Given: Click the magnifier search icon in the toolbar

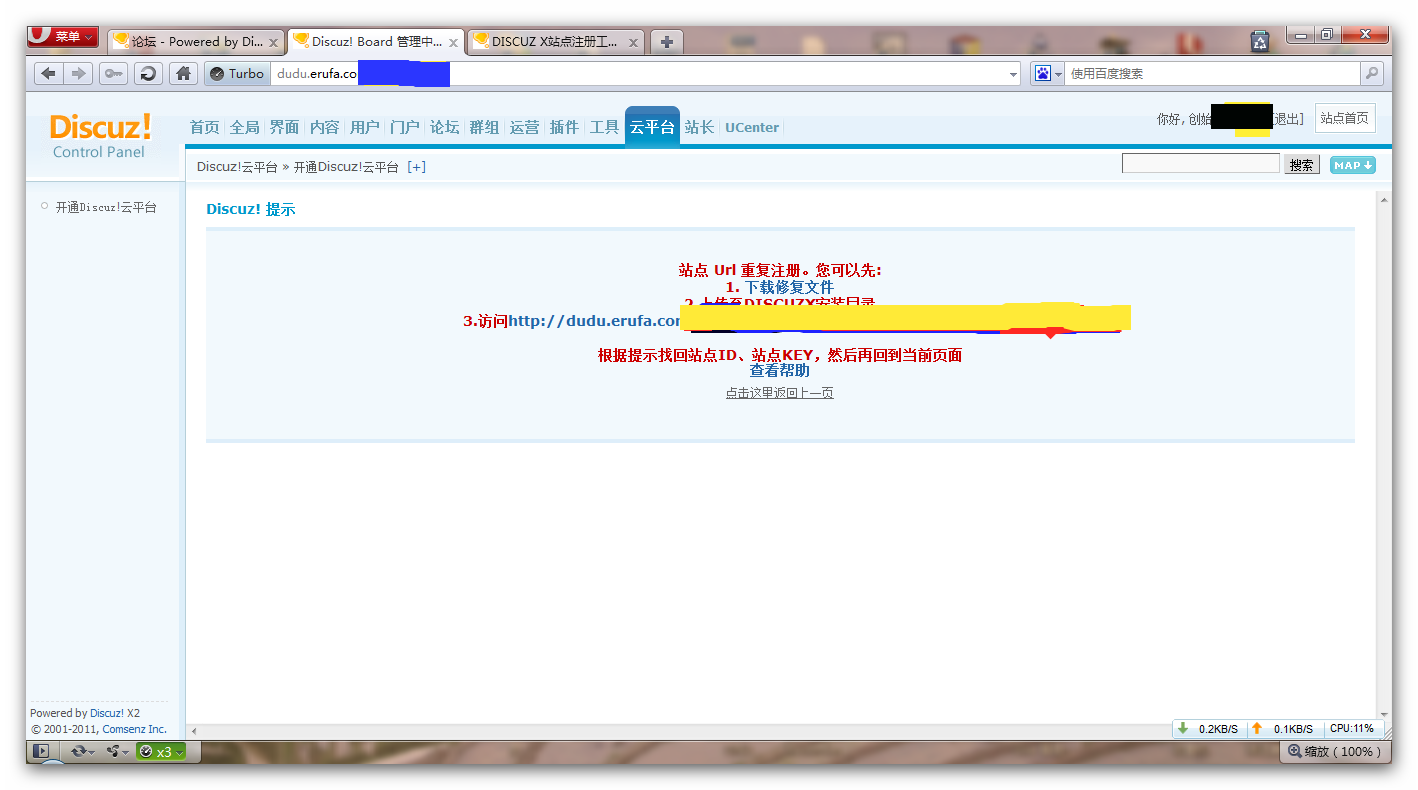Looking at the screenshot, I should coord(1372,73).
